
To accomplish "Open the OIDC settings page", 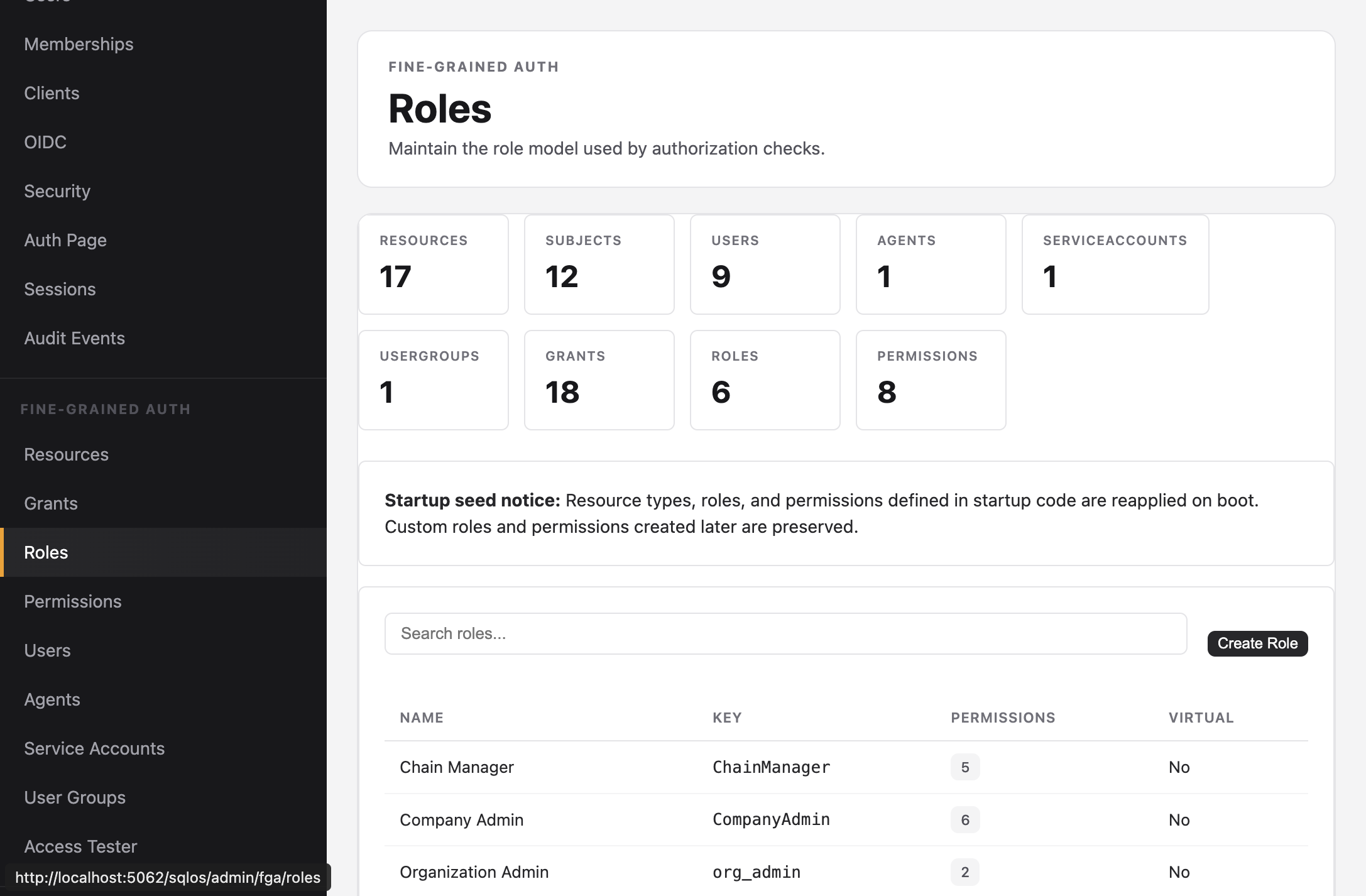I will coord(45,142).
